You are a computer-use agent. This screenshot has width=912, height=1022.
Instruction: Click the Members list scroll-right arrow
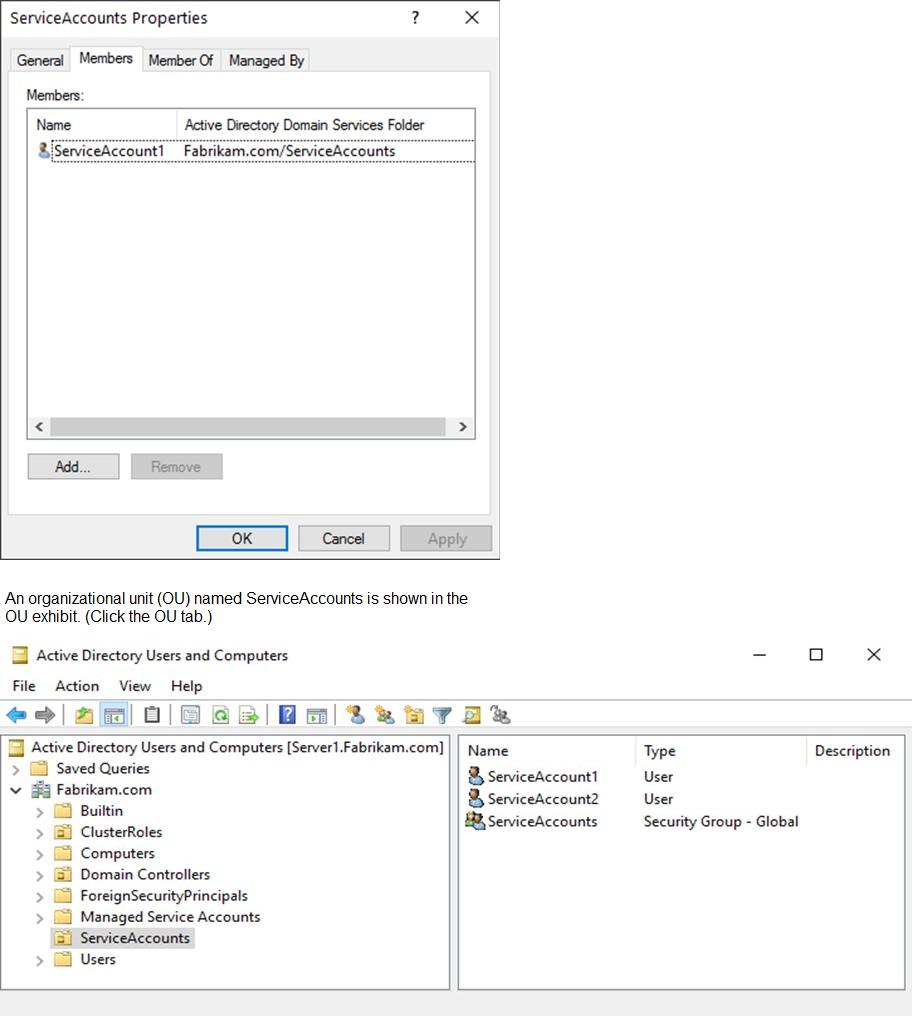pyautogui.click(x=462, y=427)
